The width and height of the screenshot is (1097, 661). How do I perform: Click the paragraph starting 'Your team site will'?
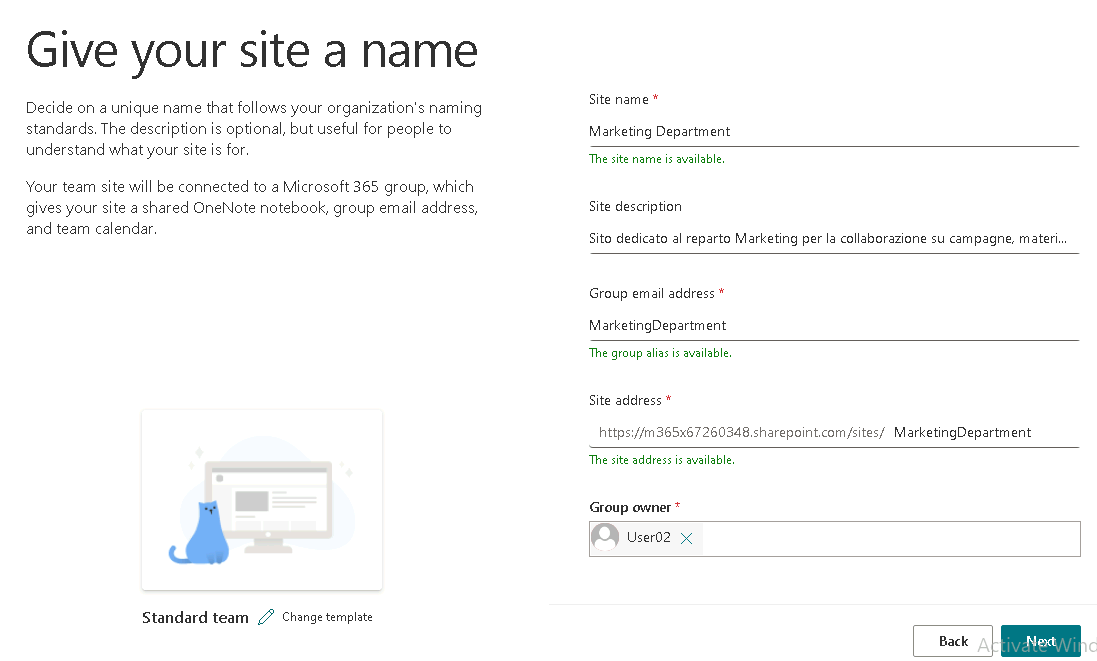coord(252,208)
